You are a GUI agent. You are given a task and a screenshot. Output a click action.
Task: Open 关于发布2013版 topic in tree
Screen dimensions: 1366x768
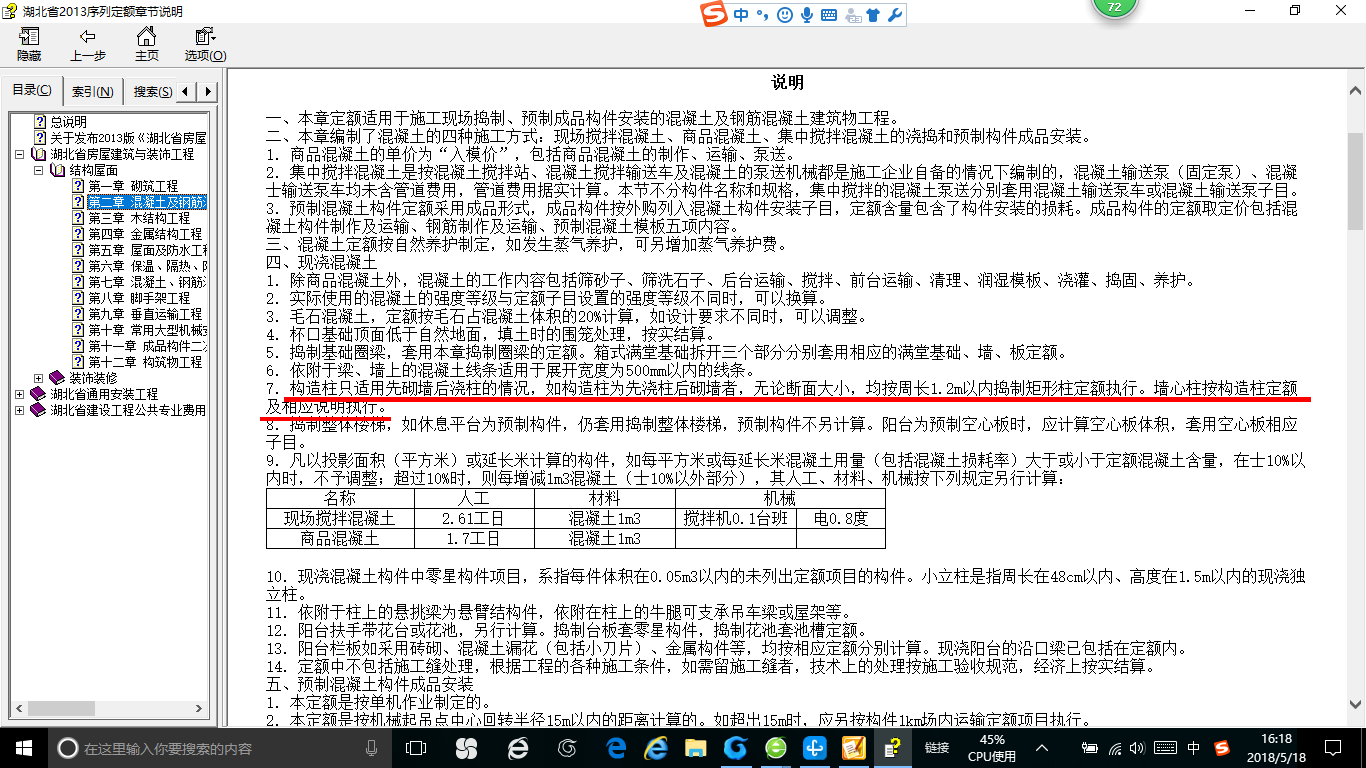click(x=128, y=138)
